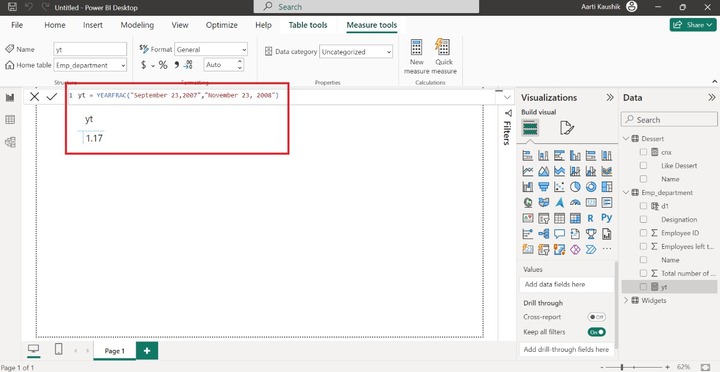Choose the Q&A speech bubble visual

(559, 234)
